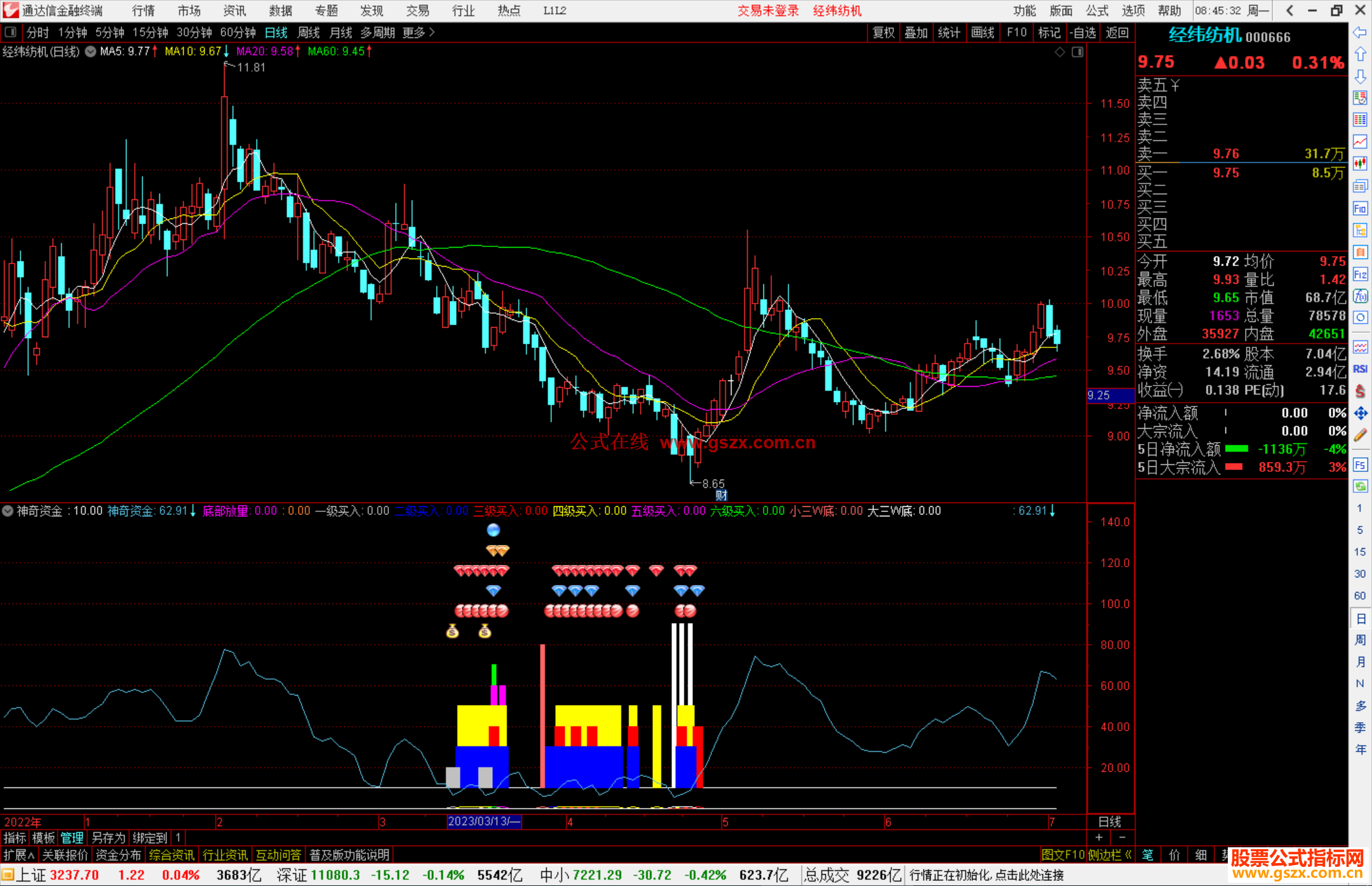The width and height of the screenshot is (1372, 886).
Task: Switch to 周线 period tab
Action: click(309, 32)
